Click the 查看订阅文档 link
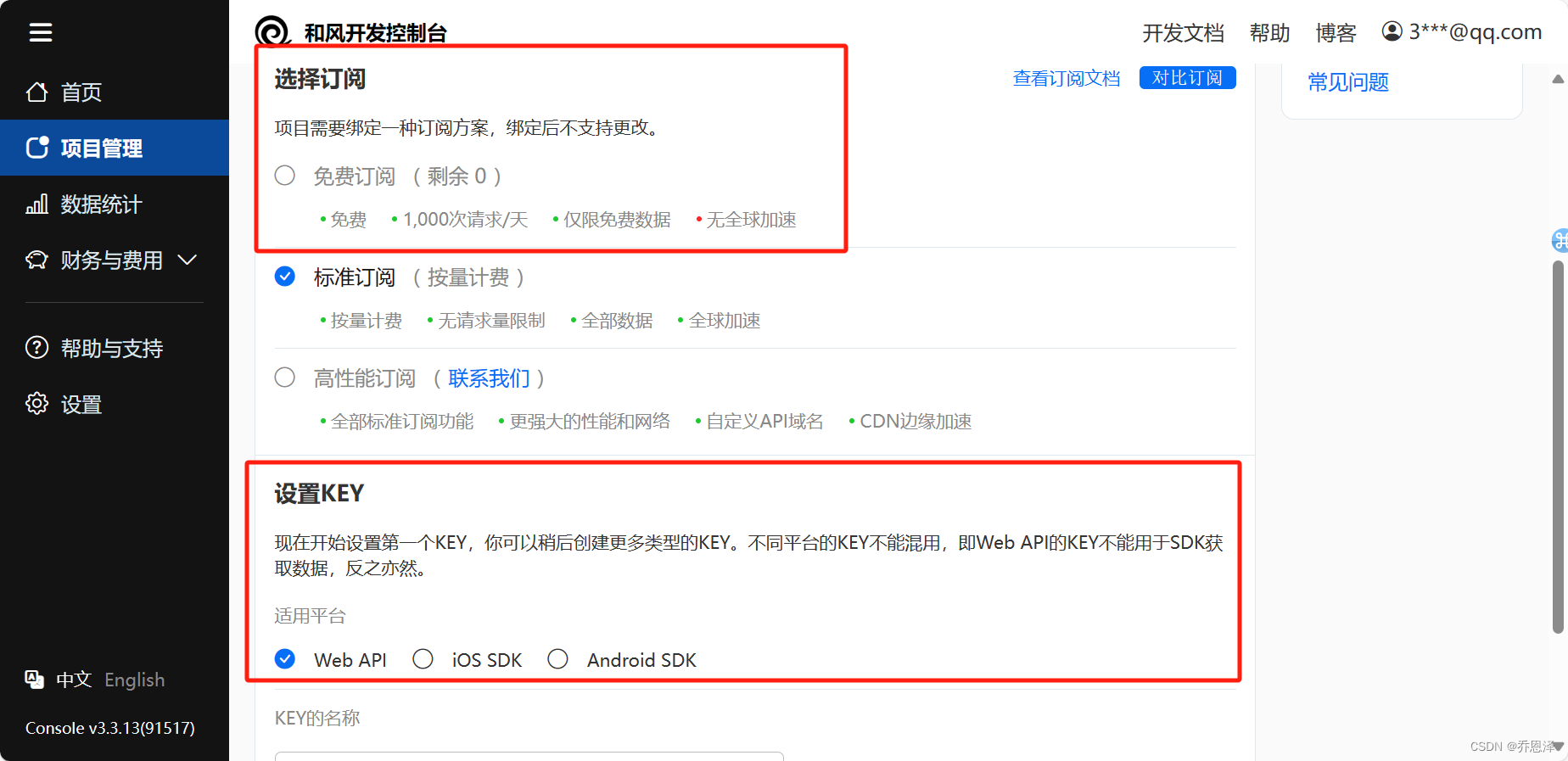 (x=1067, y=78)
